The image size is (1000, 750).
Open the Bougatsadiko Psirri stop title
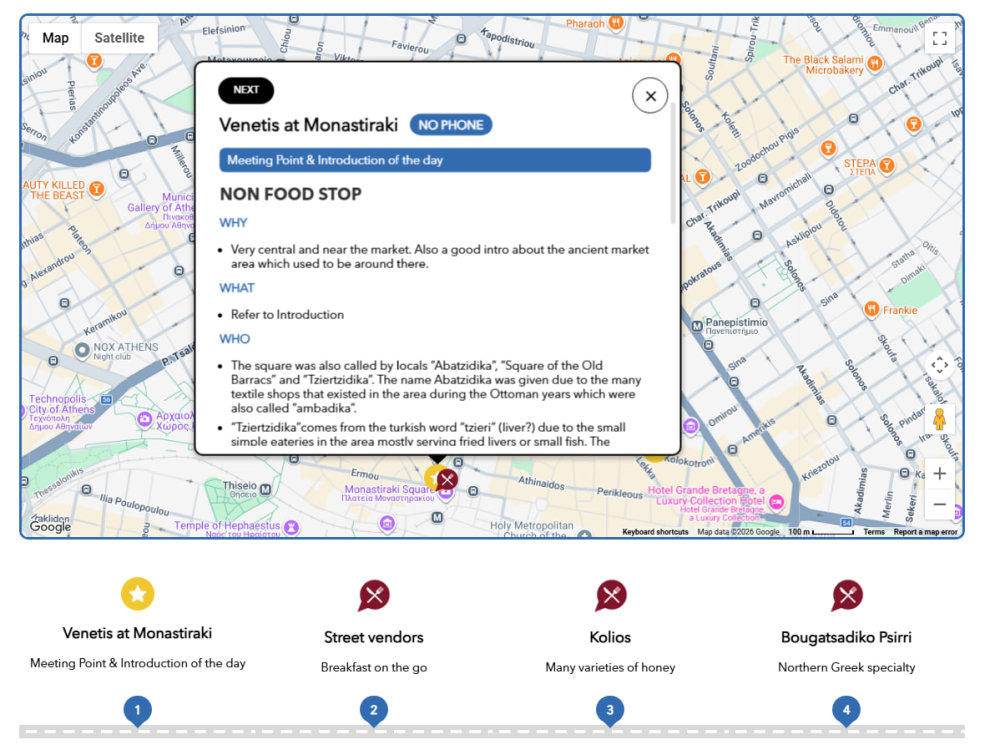[x=846, y=637]
